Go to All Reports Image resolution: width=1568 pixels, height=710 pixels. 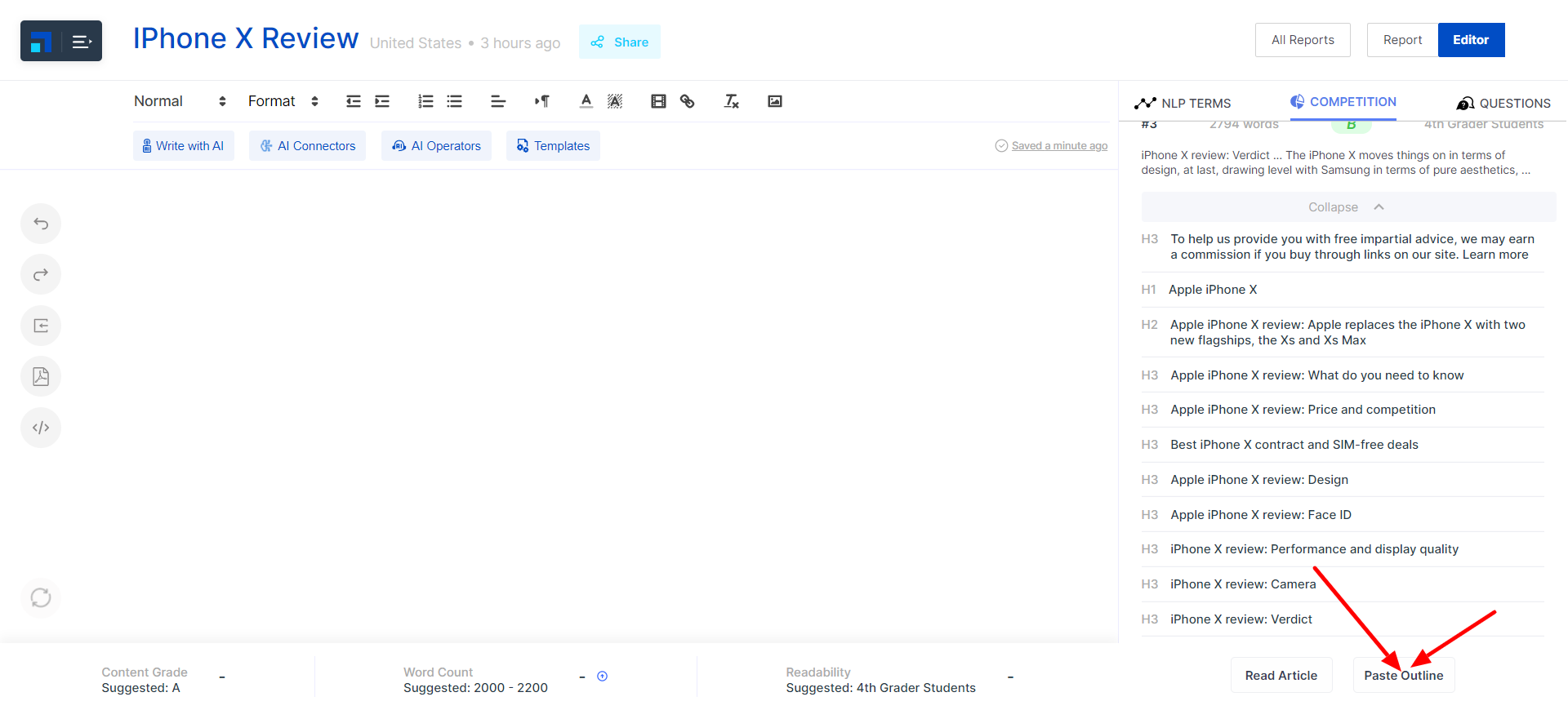tap(1303, 40)
